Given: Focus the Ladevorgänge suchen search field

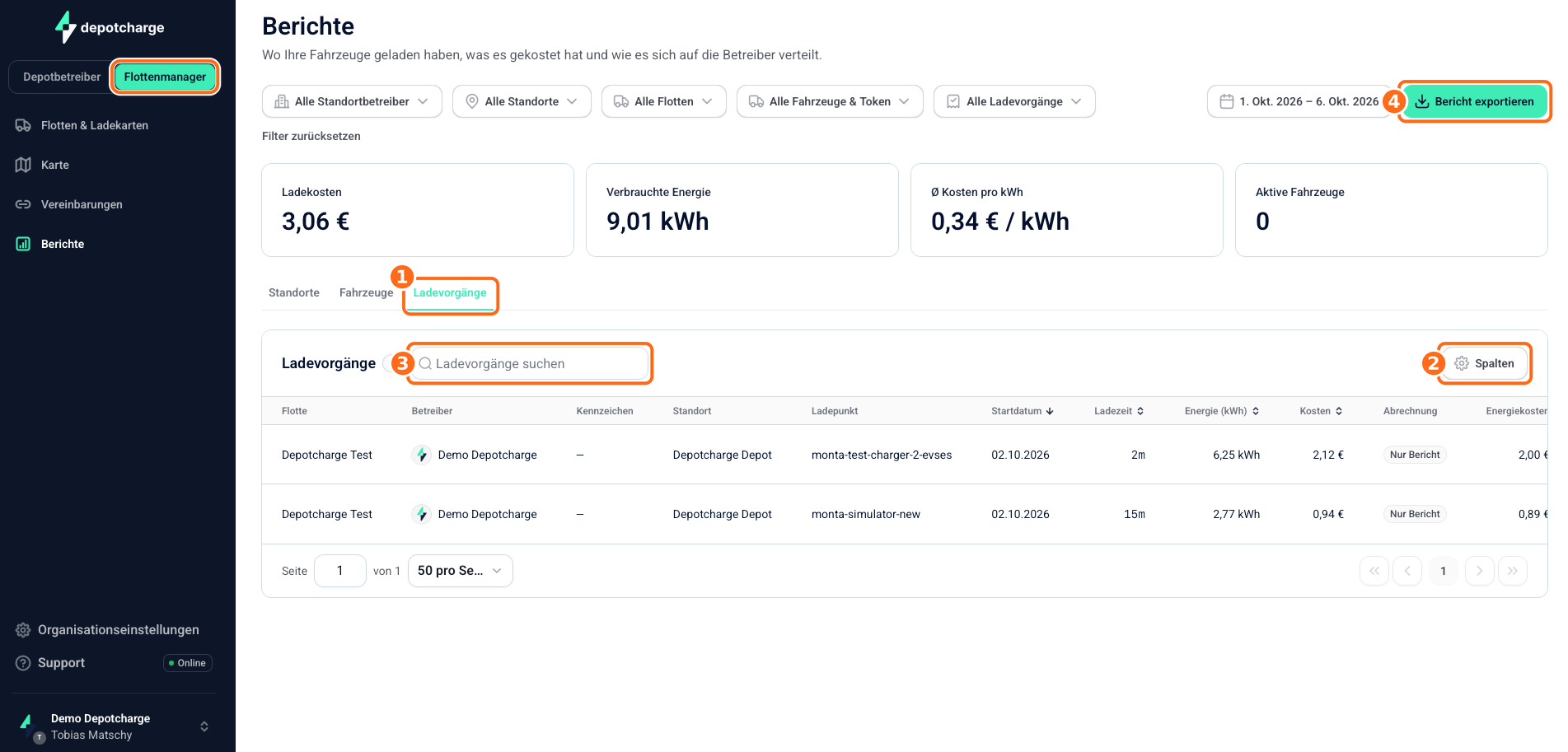Looking at the screenshot, I should pos(530,363).
